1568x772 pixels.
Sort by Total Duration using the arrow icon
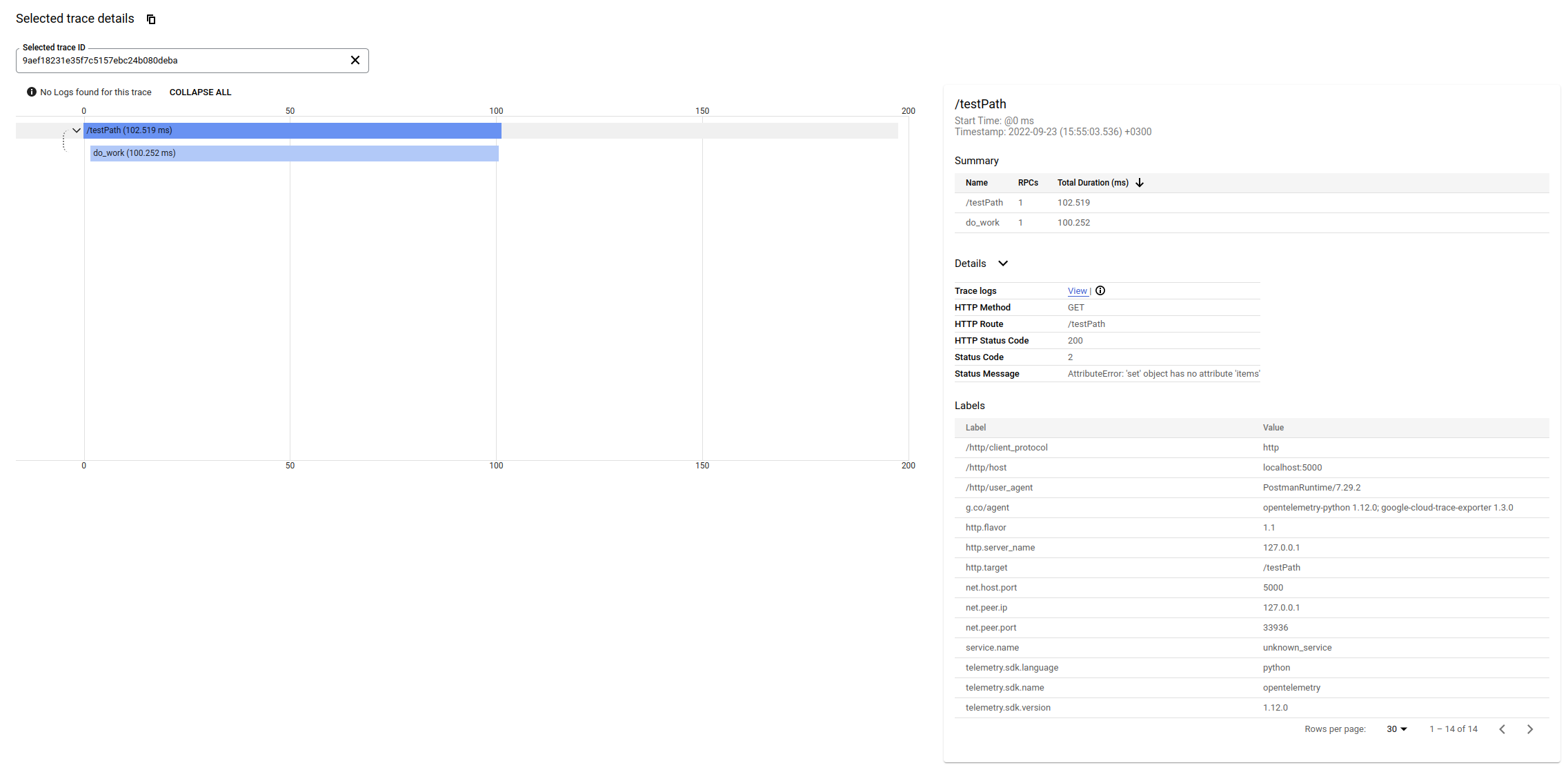(x=1140, y=182)
